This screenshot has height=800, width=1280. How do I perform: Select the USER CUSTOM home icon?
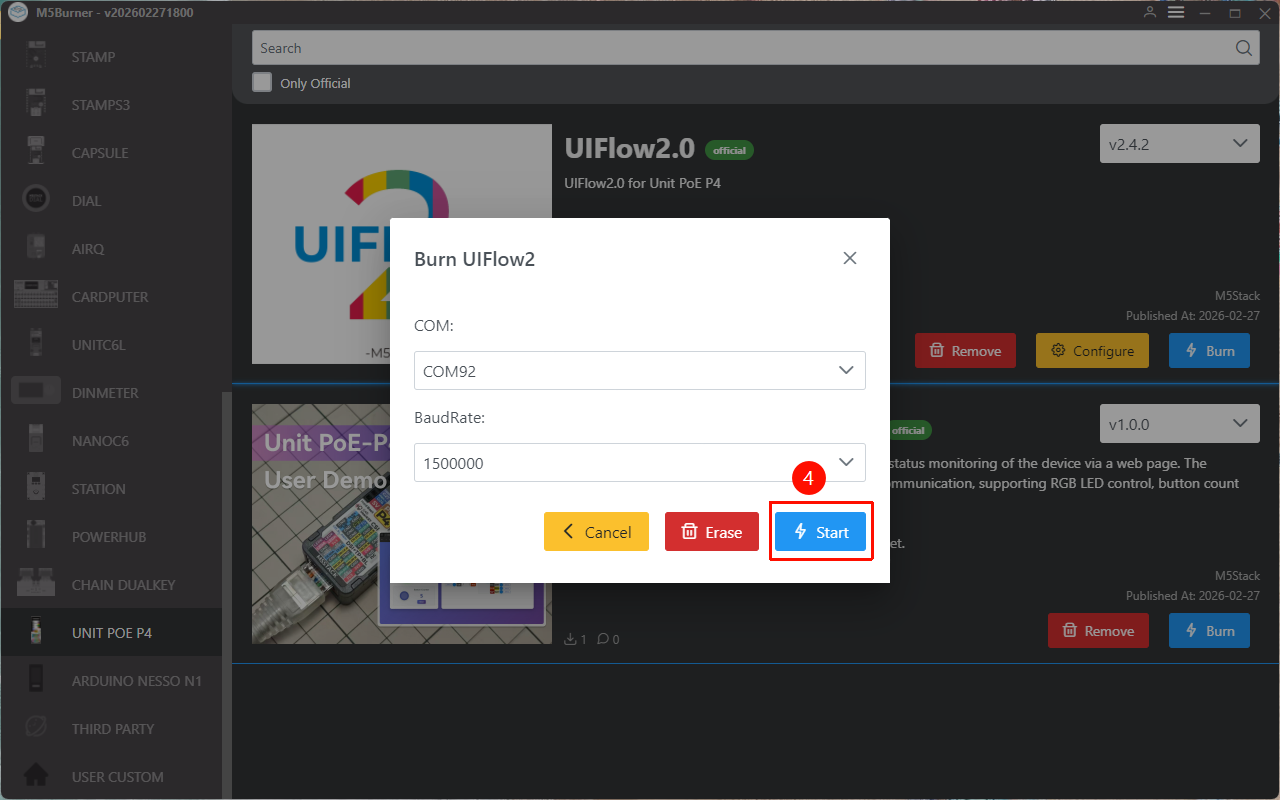36,776
